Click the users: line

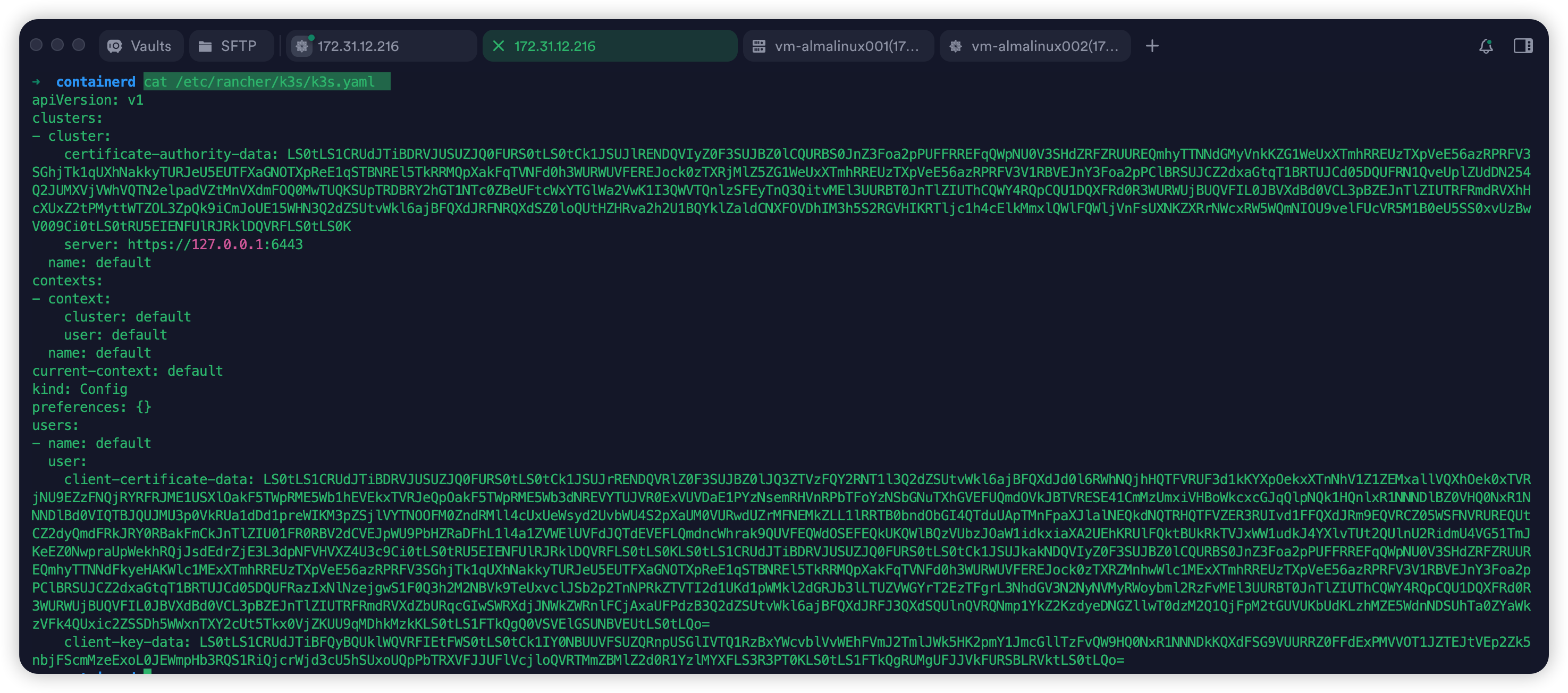point(55,425)
